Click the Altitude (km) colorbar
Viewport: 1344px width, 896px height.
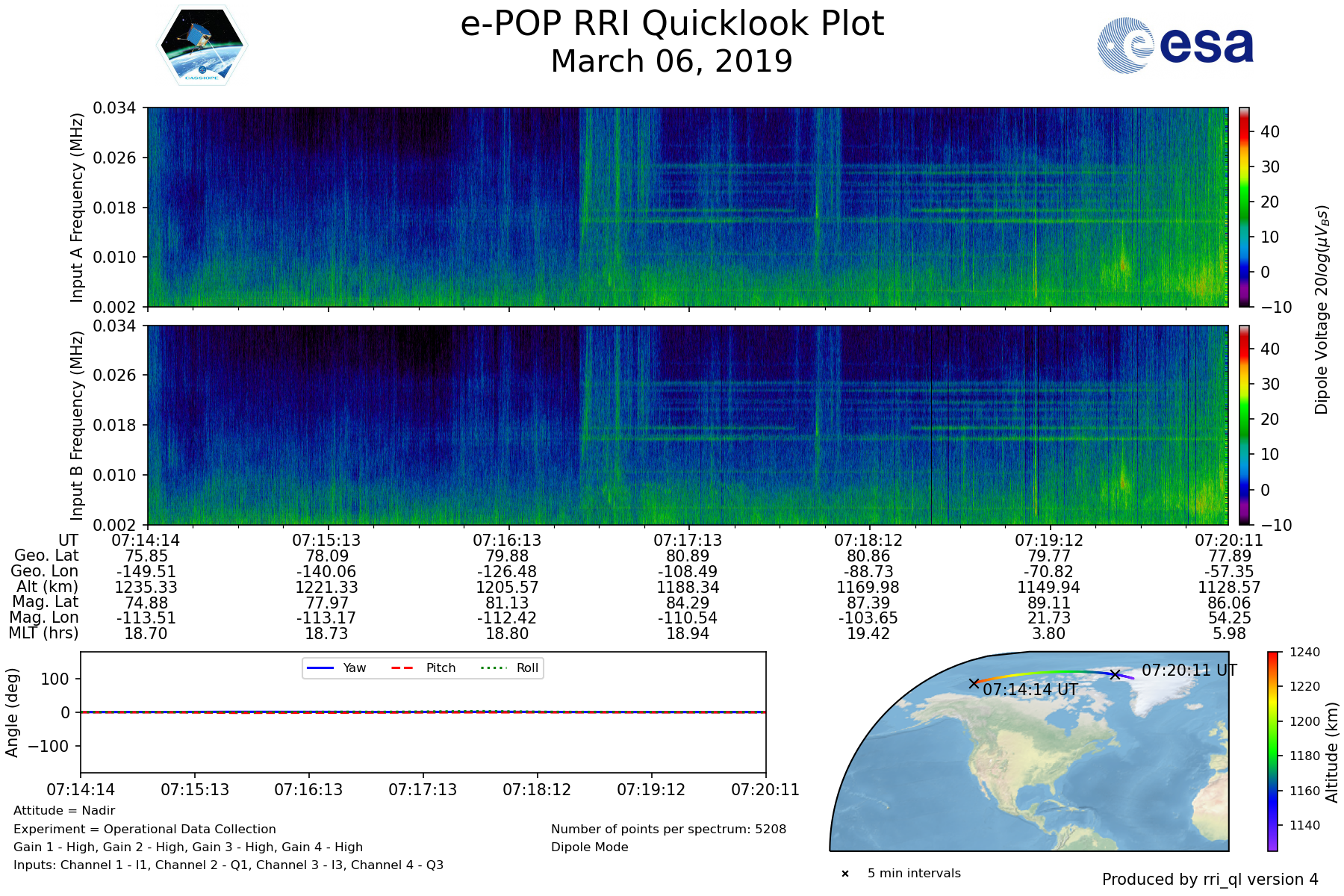click(x=1272, y=750)
